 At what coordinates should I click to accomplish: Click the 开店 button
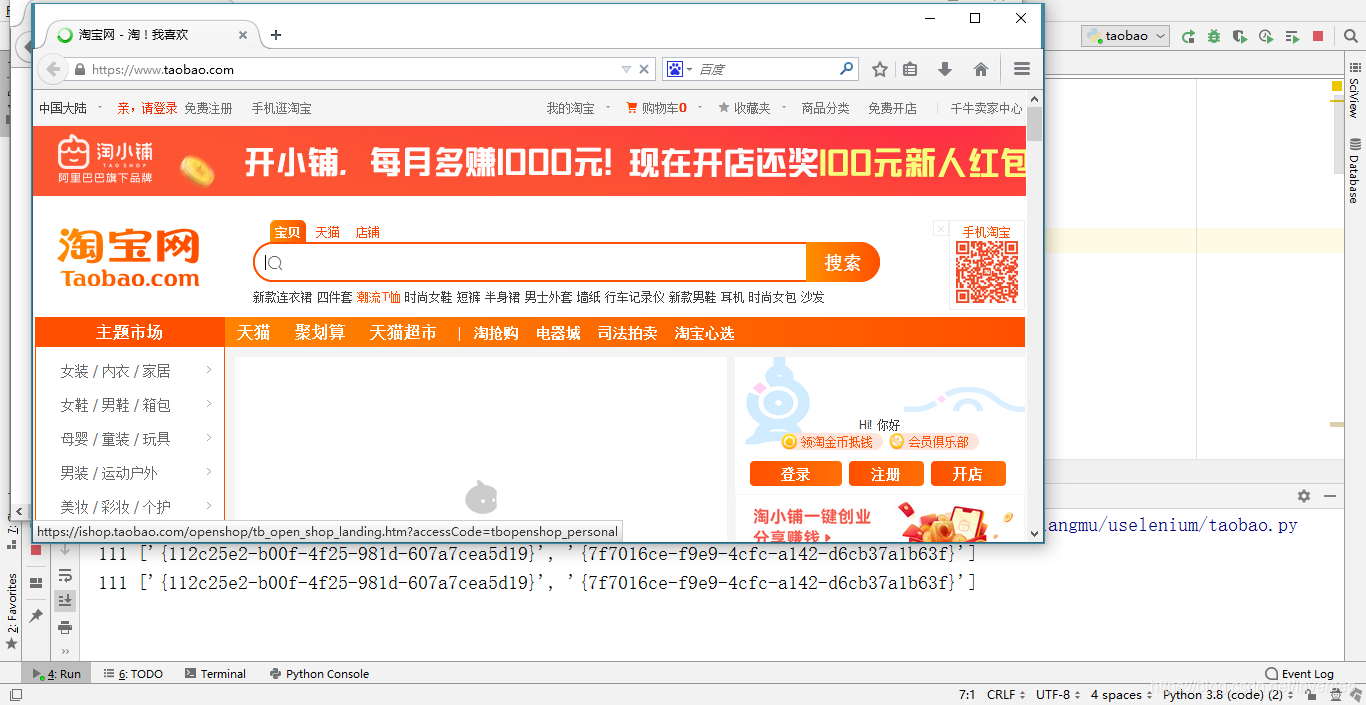[x=968, y=474]
